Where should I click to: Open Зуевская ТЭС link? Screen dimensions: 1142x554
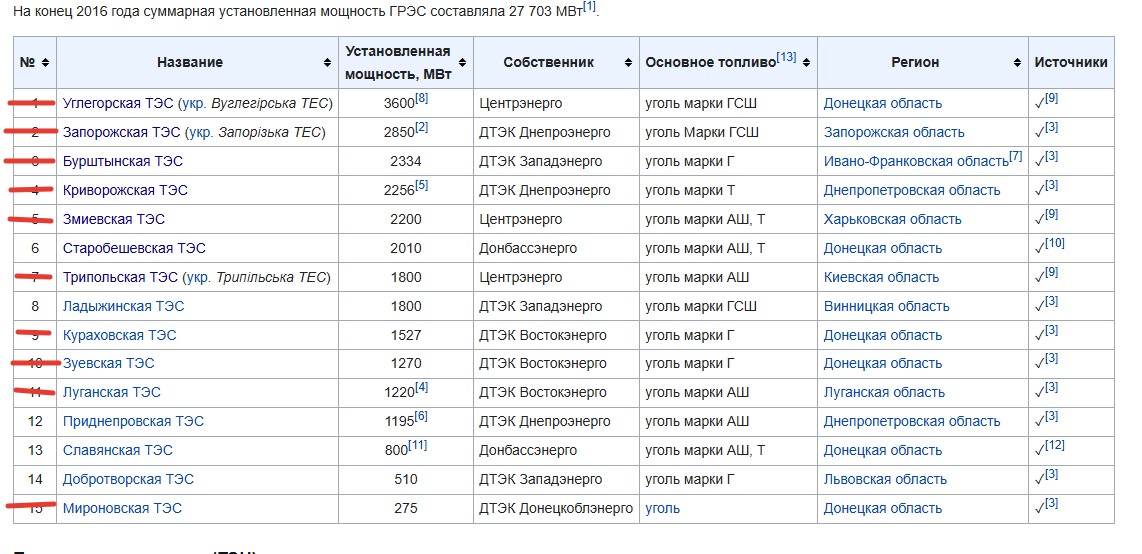(x=109, y=363)
